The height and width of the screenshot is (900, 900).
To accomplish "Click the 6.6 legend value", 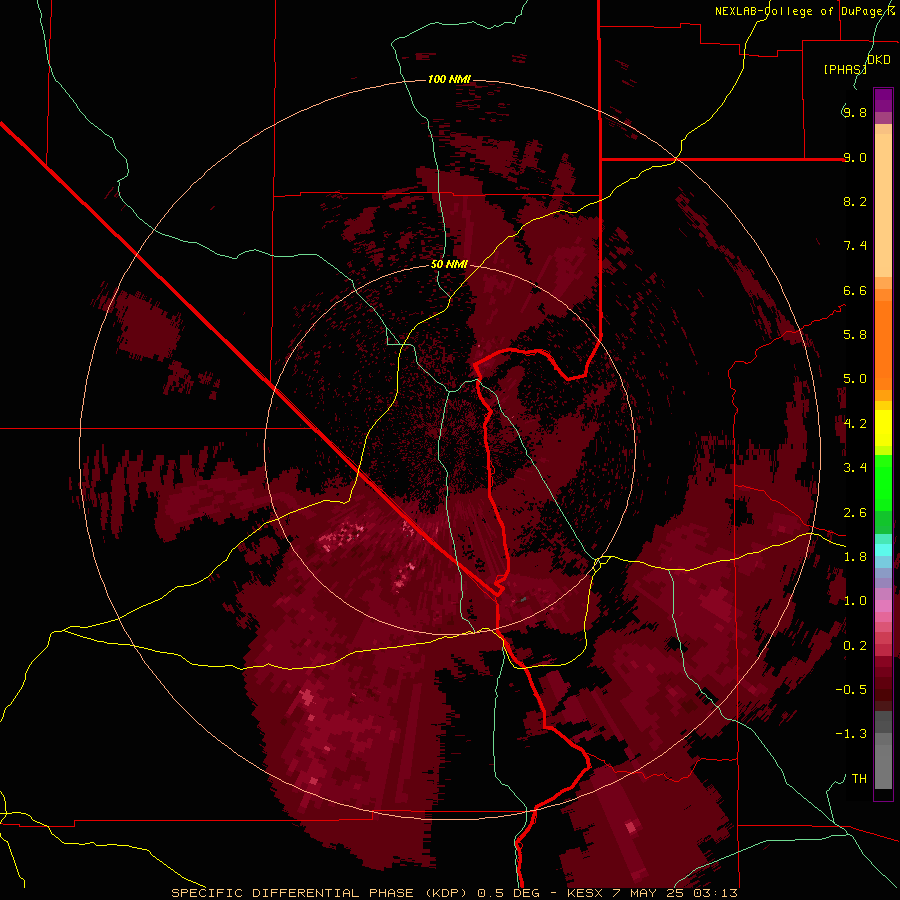I will click(855, 290).
